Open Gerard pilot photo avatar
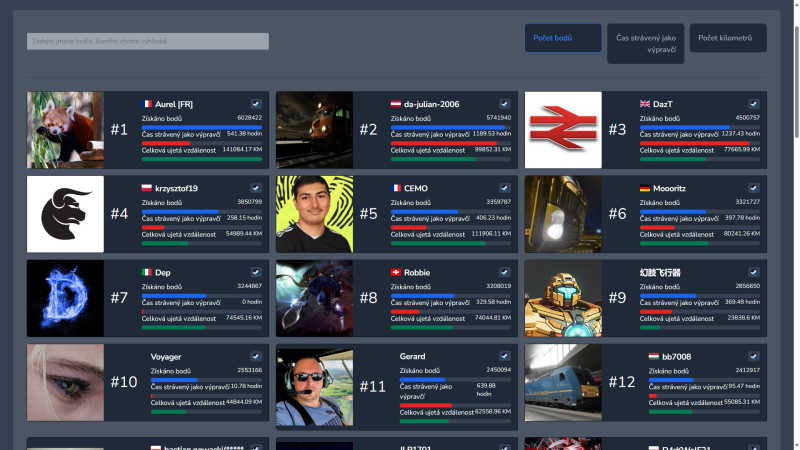 coord(314,387)
